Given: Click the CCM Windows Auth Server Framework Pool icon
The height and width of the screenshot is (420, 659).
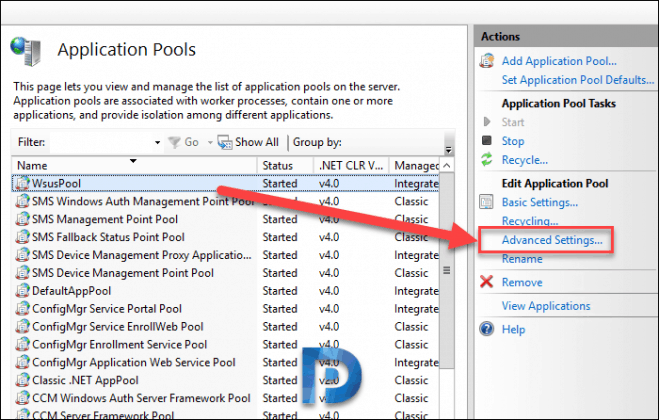Looking at the screenshot, I should click(x=22, y=398).
